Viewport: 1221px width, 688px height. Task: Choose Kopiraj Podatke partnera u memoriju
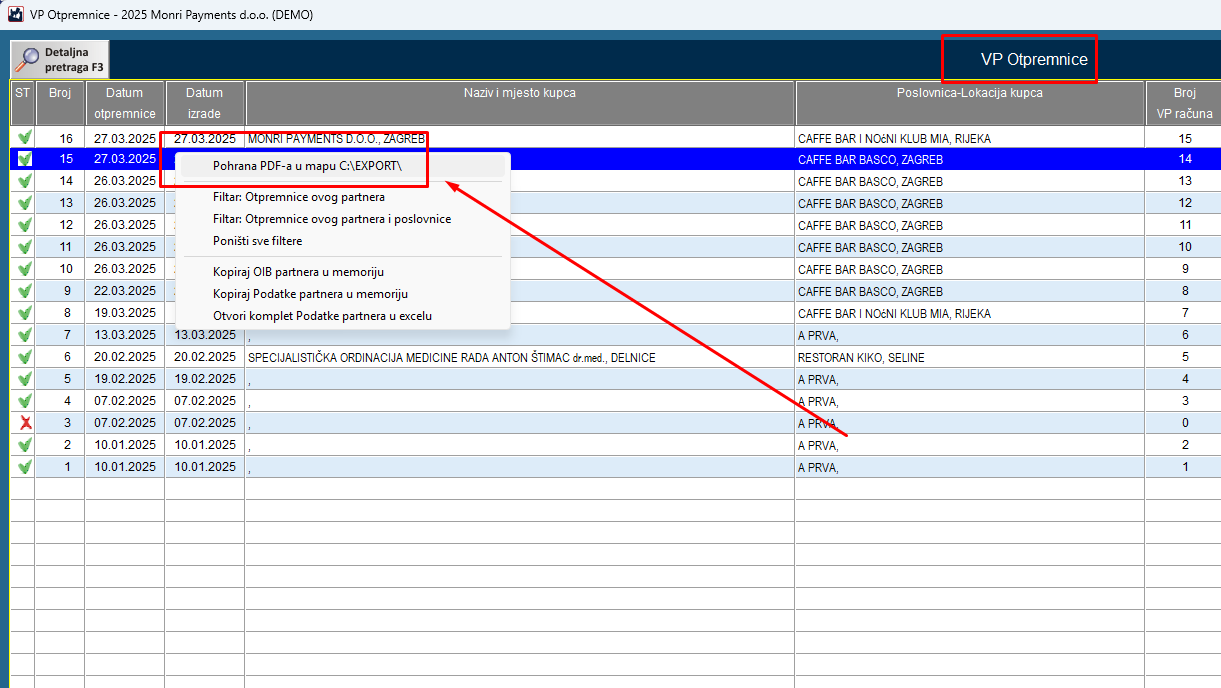click(343, 294)
